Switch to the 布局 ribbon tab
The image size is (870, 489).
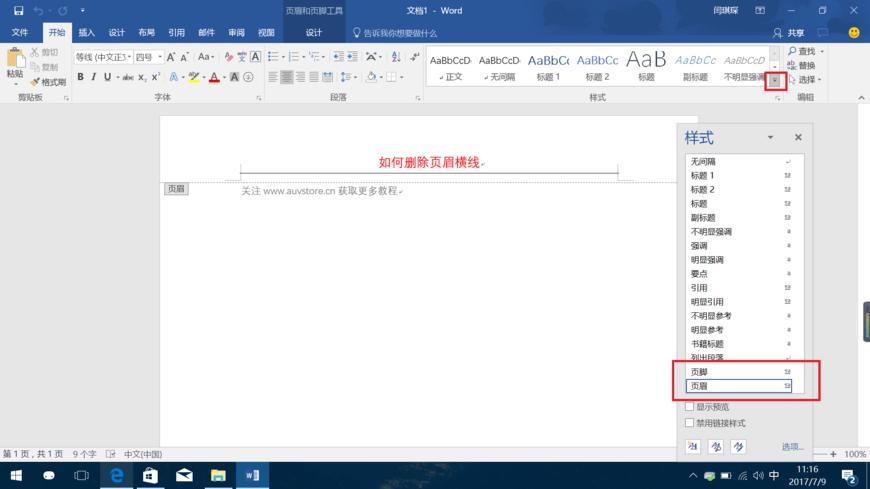pyautogui.click(x=146, y=33)
